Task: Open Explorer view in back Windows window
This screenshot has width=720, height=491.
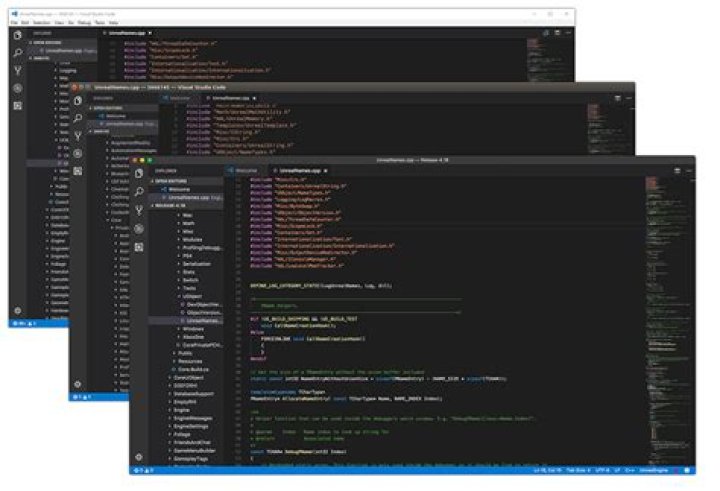Action: tap(17, 35)
